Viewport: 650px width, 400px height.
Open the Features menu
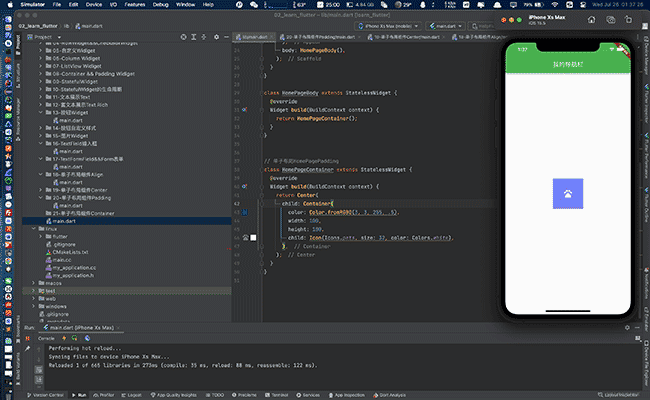(135, 5)
